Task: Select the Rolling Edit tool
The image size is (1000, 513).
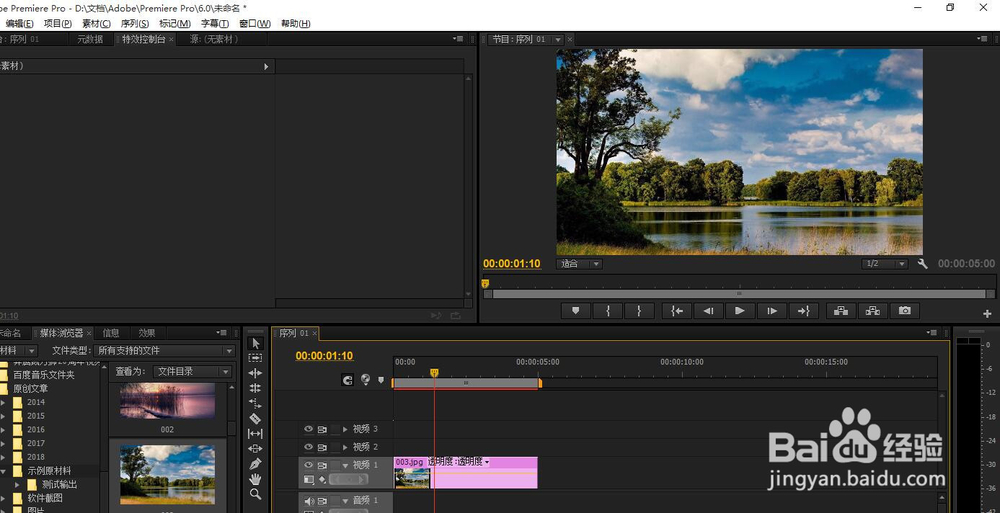Action: 255,388
